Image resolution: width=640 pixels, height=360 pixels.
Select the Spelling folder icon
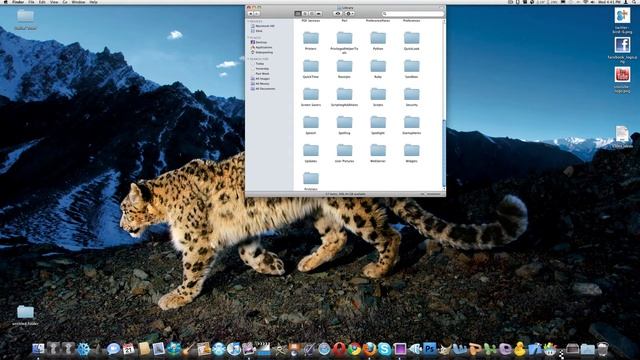point(344,123)
